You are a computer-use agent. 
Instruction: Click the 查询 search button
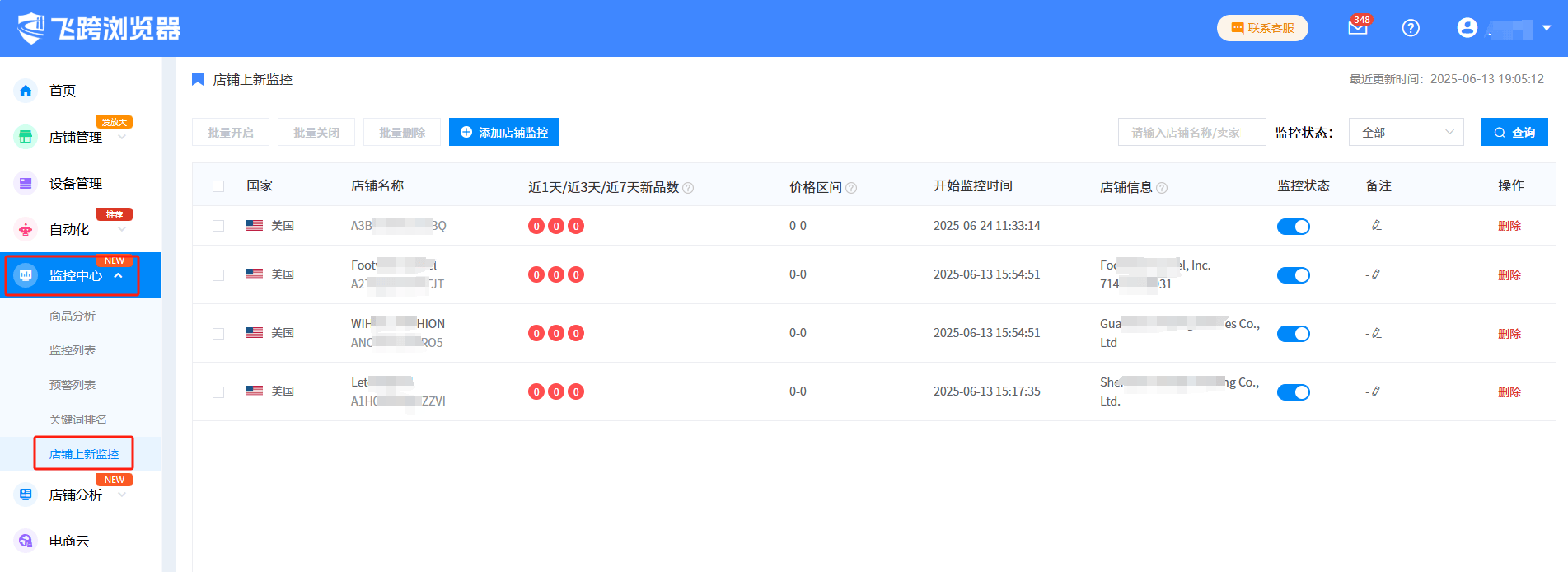click(1514, 132)
